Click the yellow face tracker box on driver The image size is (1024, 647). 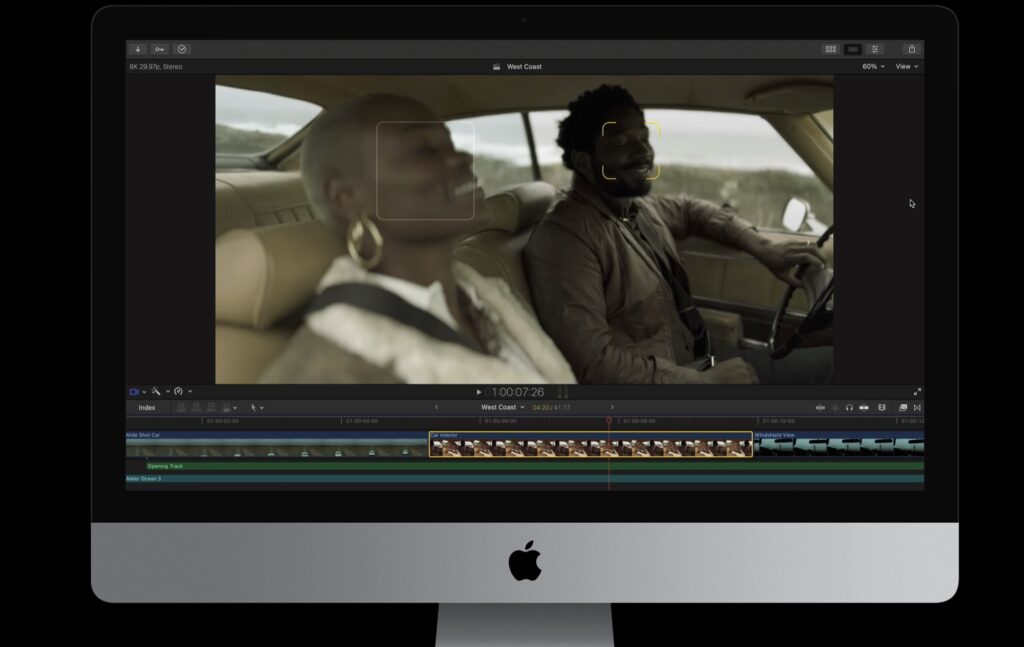tap(631, 150)
